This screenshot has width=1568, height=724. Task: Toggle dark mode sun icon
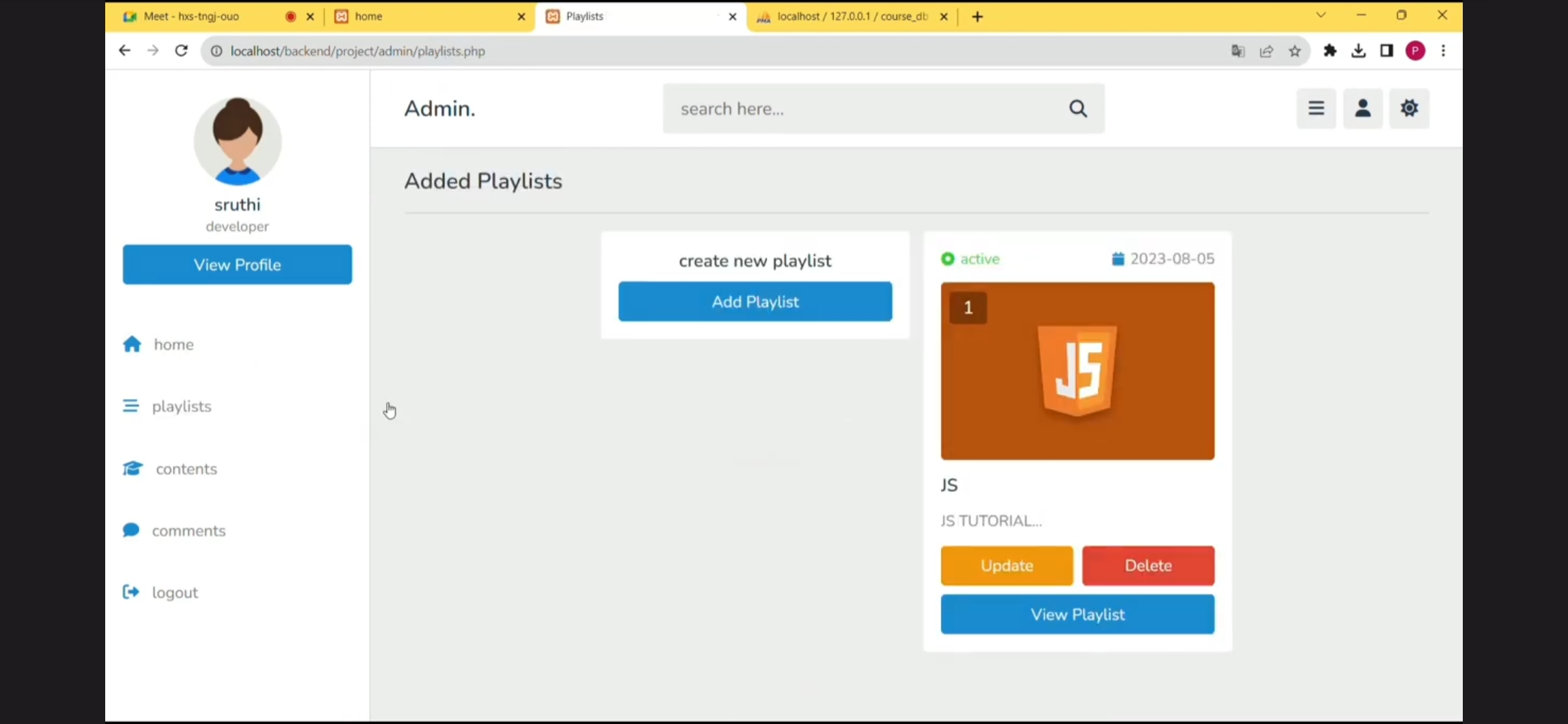(1409, 109)
